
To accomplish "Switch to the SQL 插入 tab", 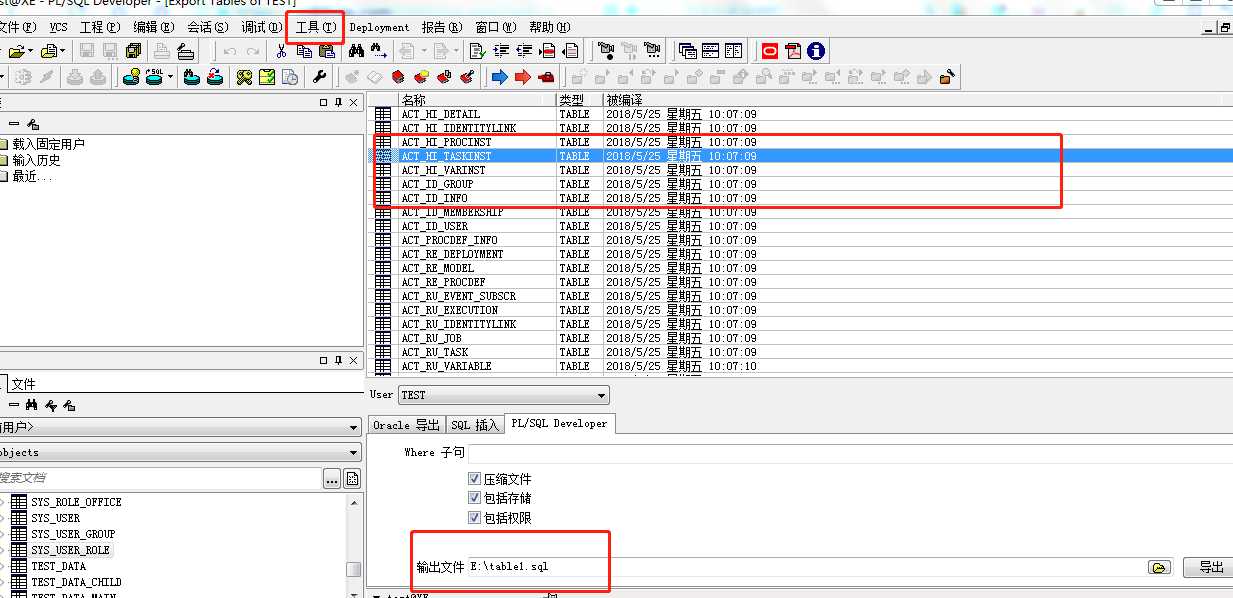I will coord(474,425).
